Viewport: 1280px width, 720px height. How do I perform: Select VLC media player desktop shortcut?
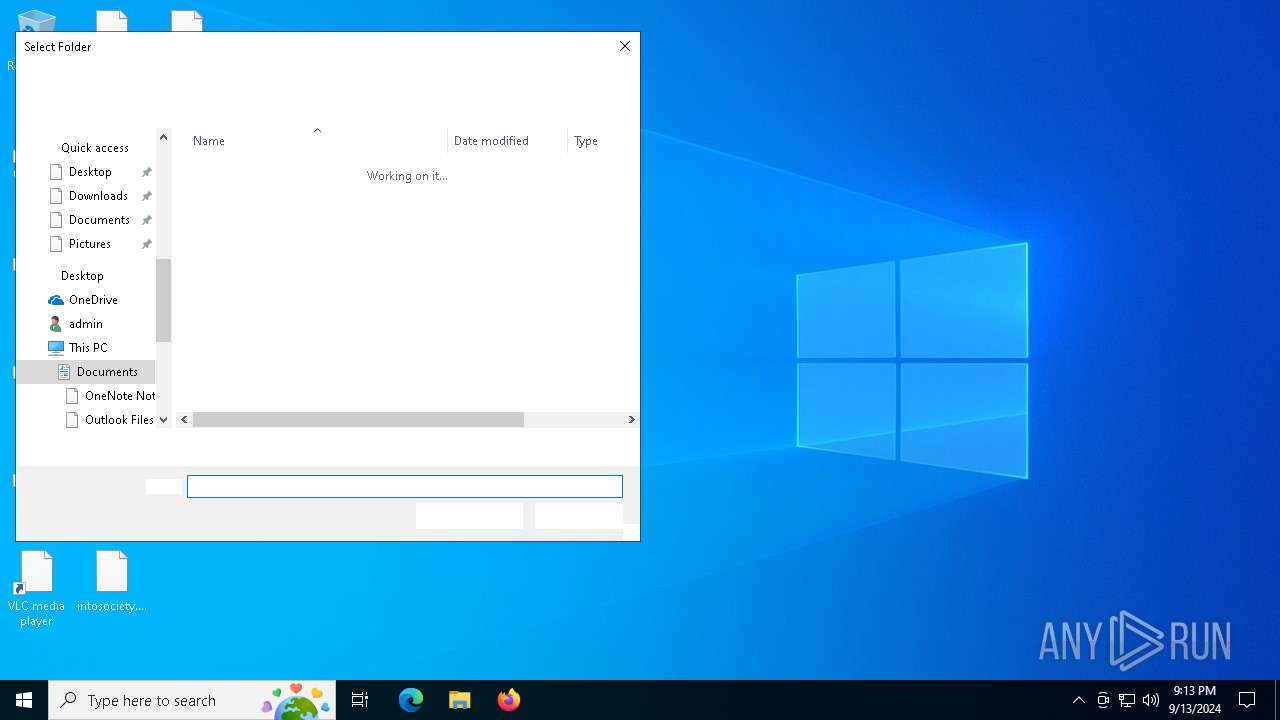click(36, 589)
